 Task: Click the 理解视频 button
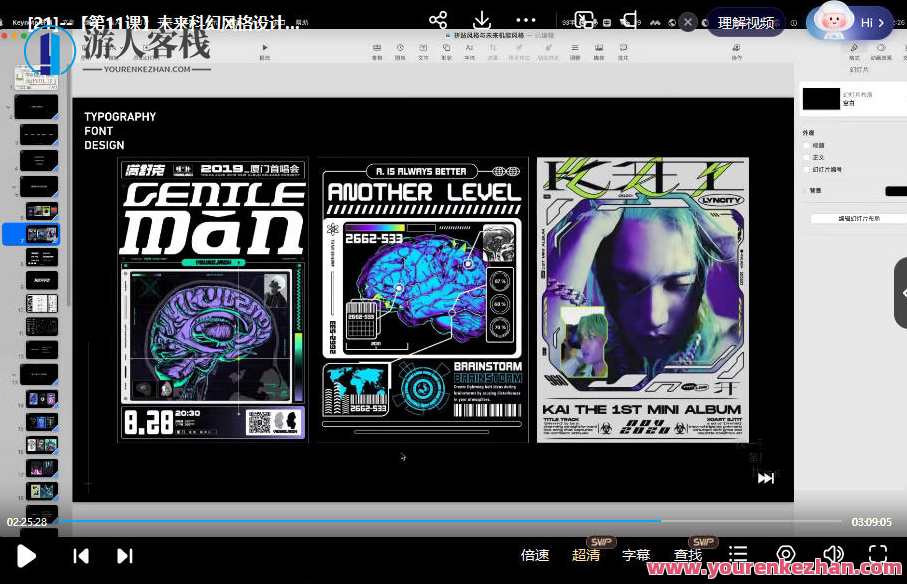pos(746,22)
